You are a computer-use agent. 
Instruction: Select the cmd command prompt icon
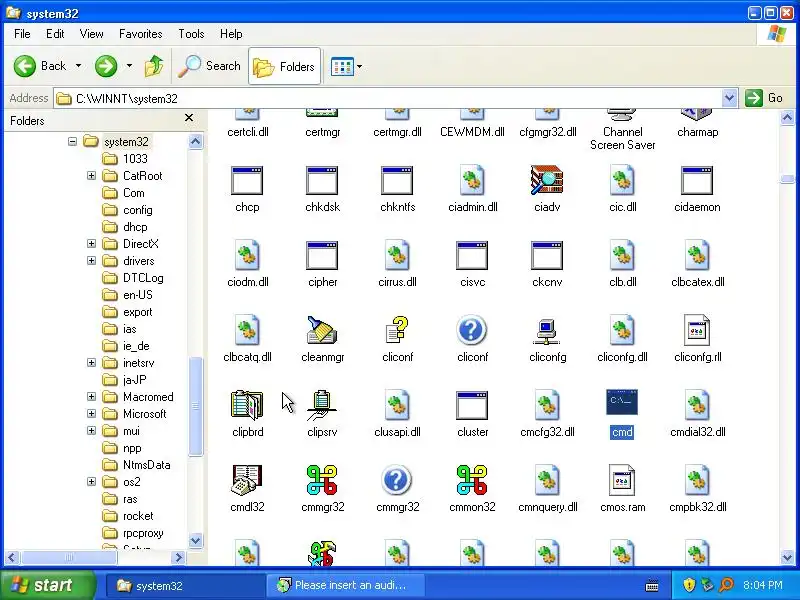pos(622,403)
